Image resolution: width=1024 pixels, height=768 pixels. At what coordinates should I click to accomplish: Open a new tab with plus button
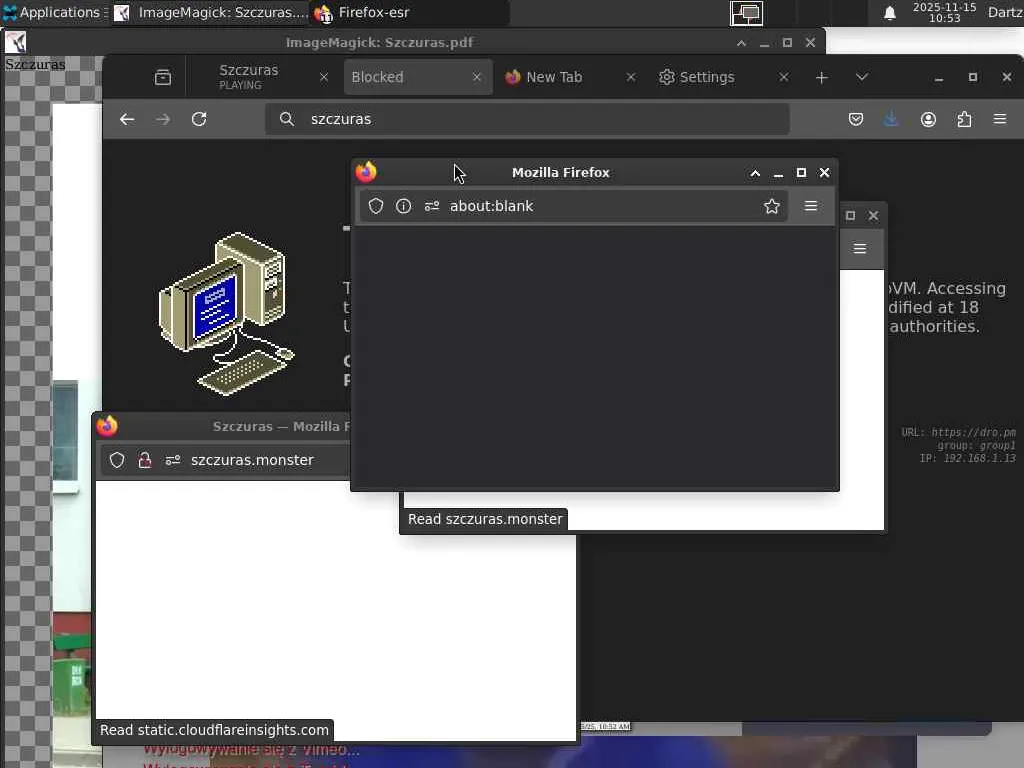pyautogui.click(x=822, y=78)
